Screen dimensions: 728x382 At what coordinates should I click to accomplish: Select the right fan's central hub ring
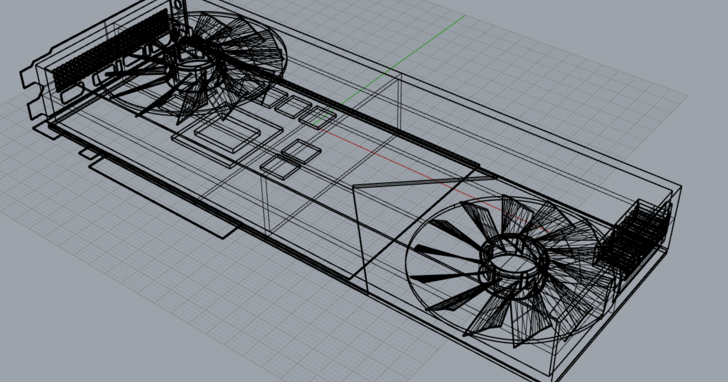pyautogui.click(x=514, y=266)
